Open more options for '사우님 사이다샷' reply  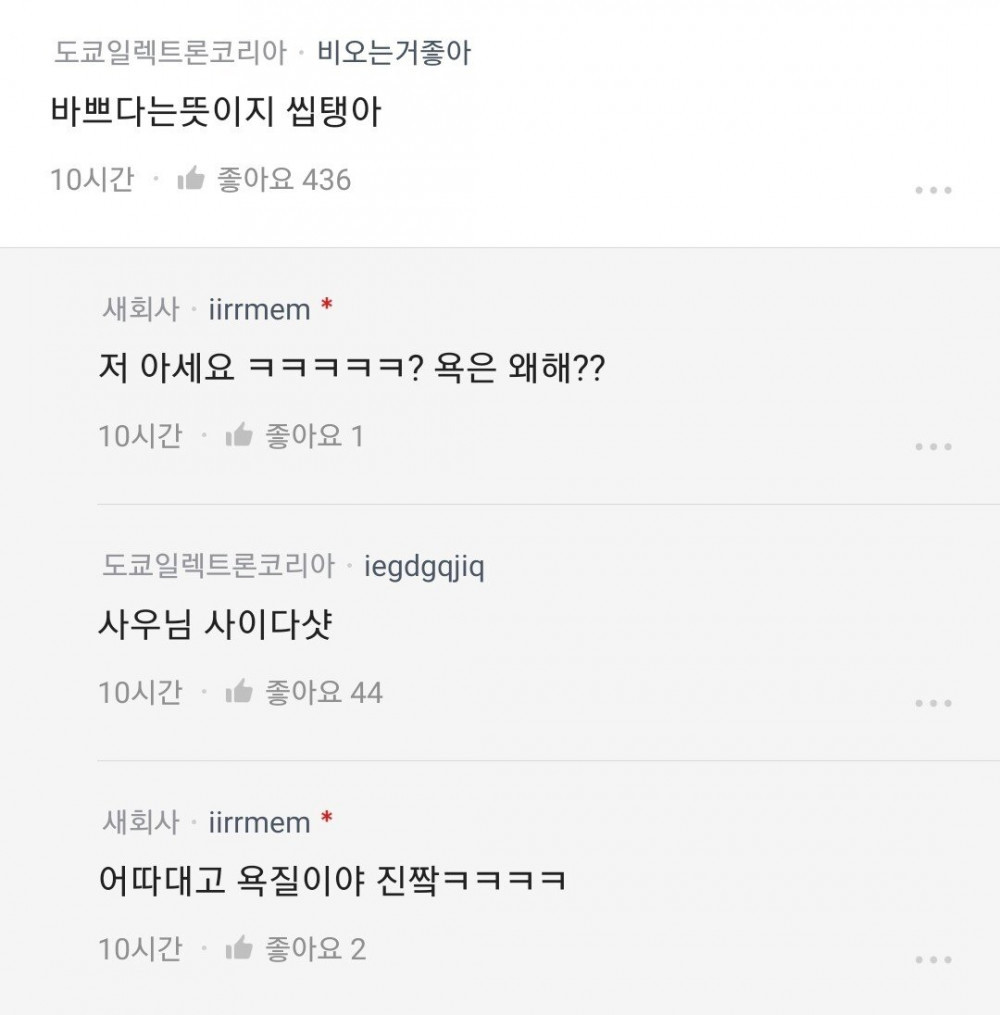[933, 703]
